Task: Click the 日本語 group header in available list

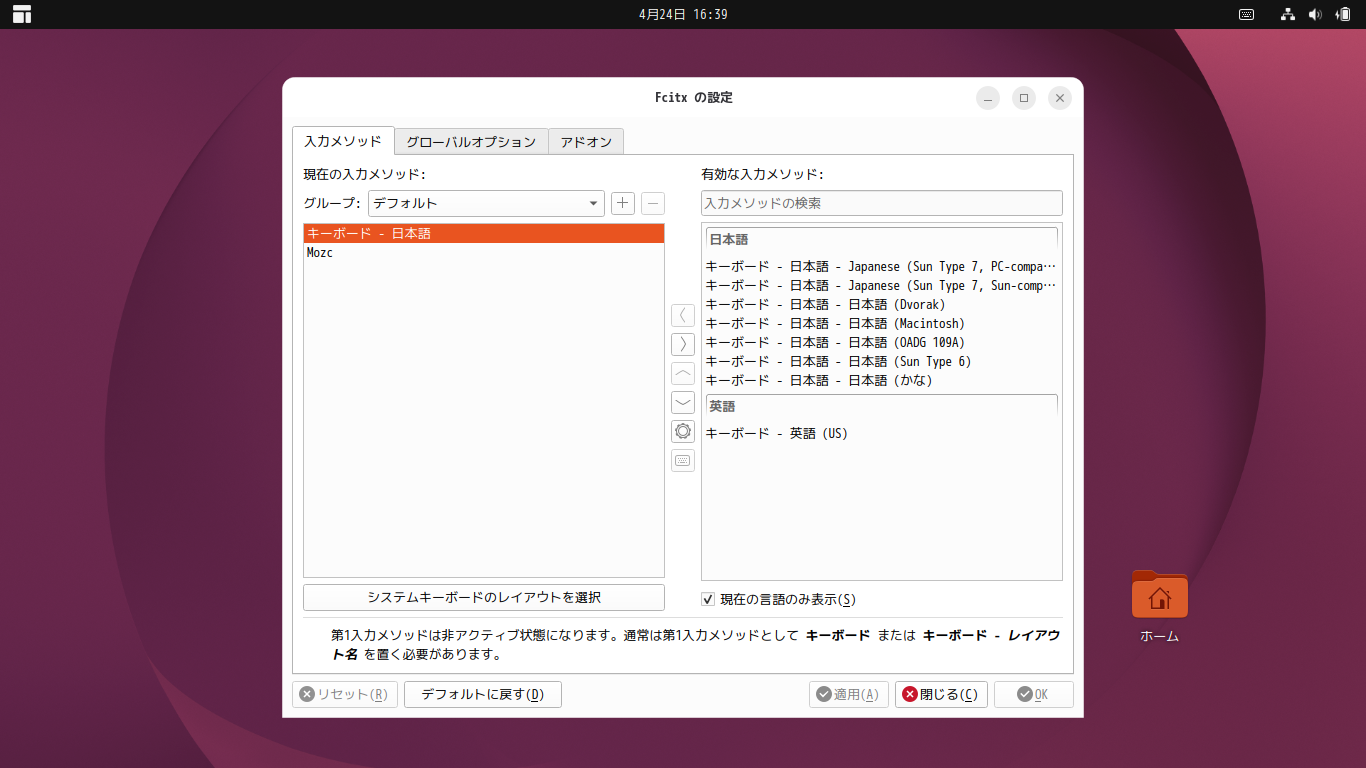Action: tap(881, 240)
